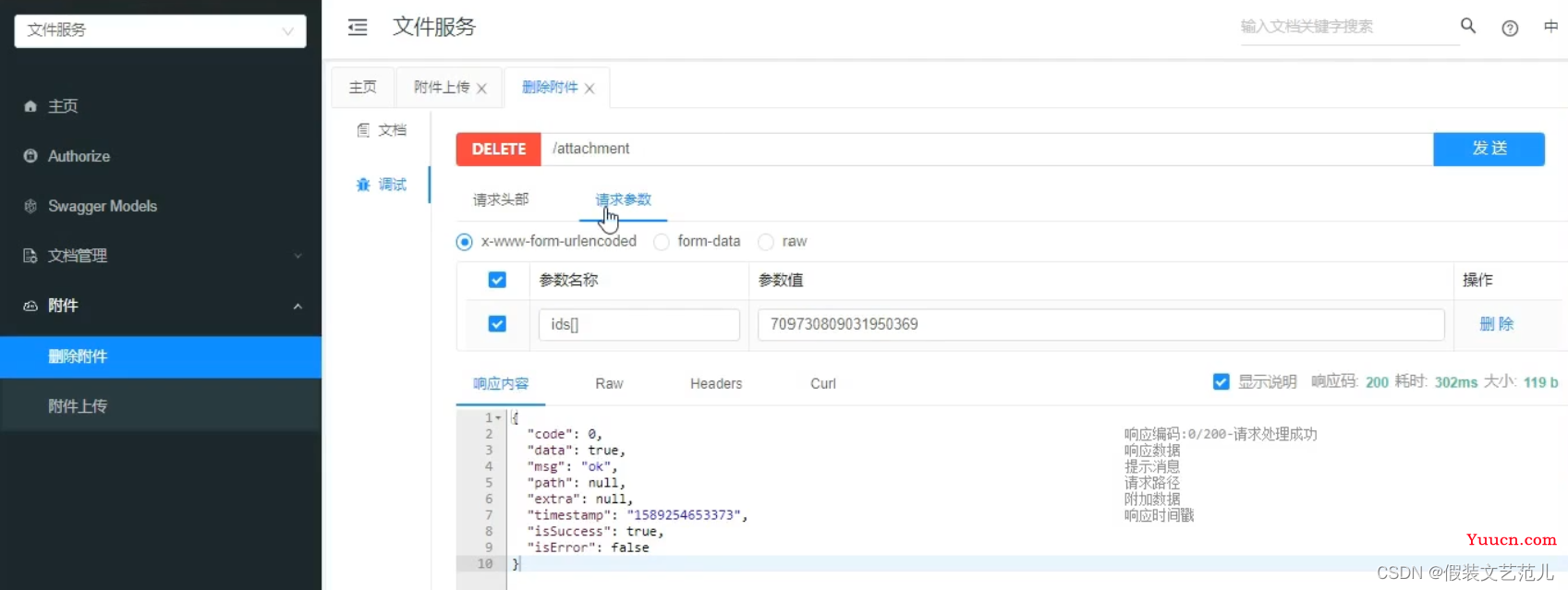Open the help question mark icon
Screen dimensions: 1568x590
click(1510, 28)
